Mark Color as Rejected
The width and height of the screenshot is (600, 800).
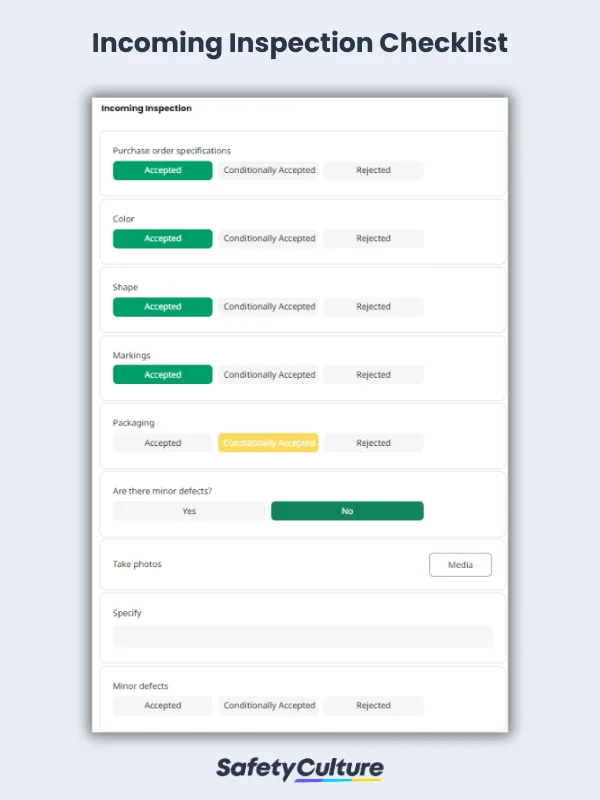coord(373,238)
